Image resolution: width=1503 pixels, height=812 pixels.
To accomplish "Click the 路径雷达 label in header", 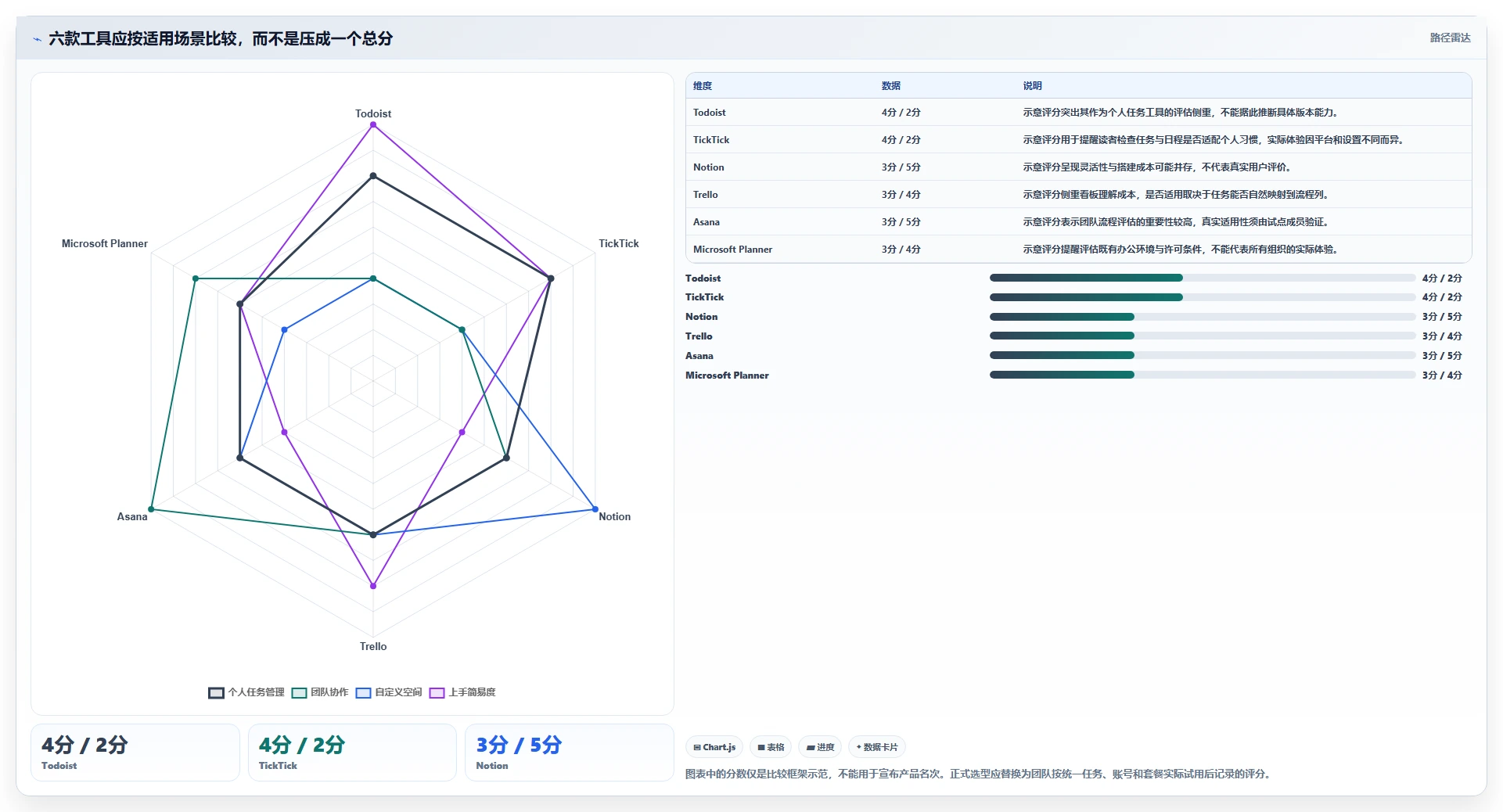I will coord(1450,38).
